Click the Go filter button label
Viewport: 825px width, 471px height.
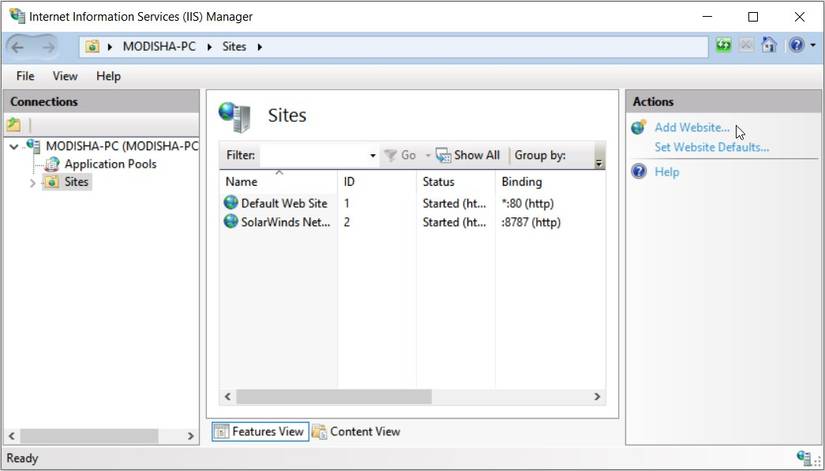point(408,155)
